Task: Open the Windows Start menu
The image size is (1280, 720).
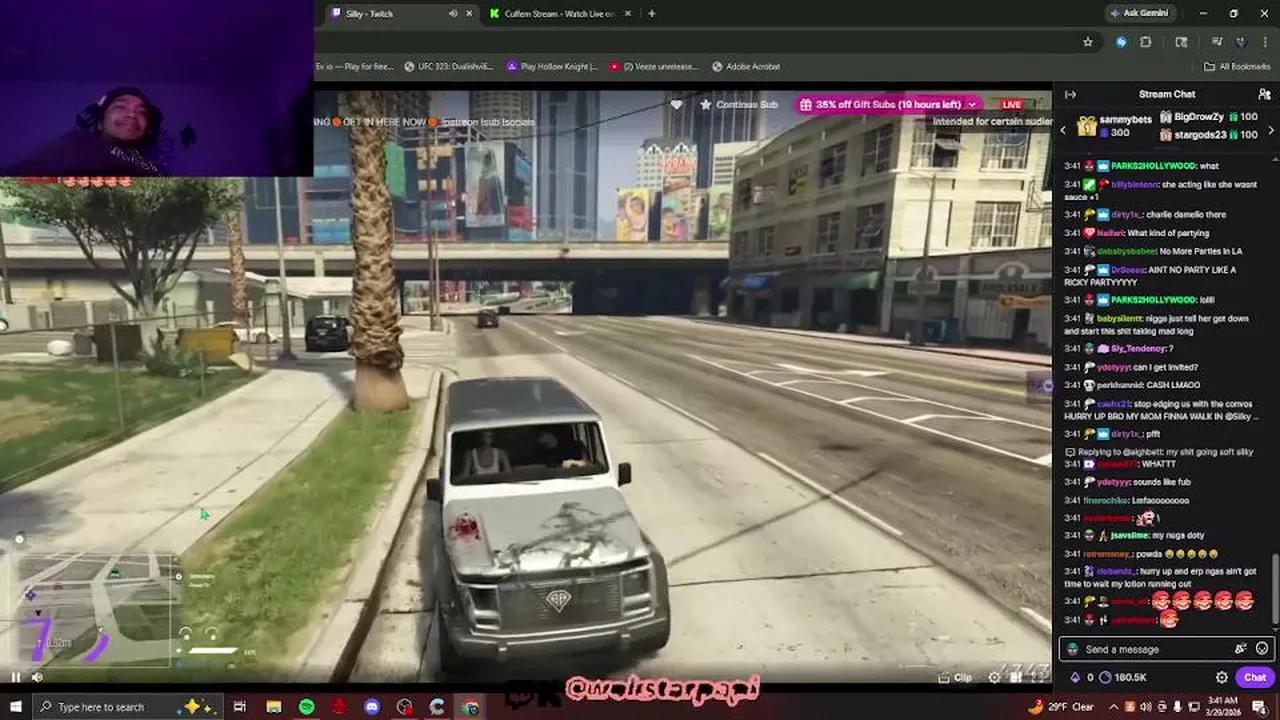Action: point(14,707)
